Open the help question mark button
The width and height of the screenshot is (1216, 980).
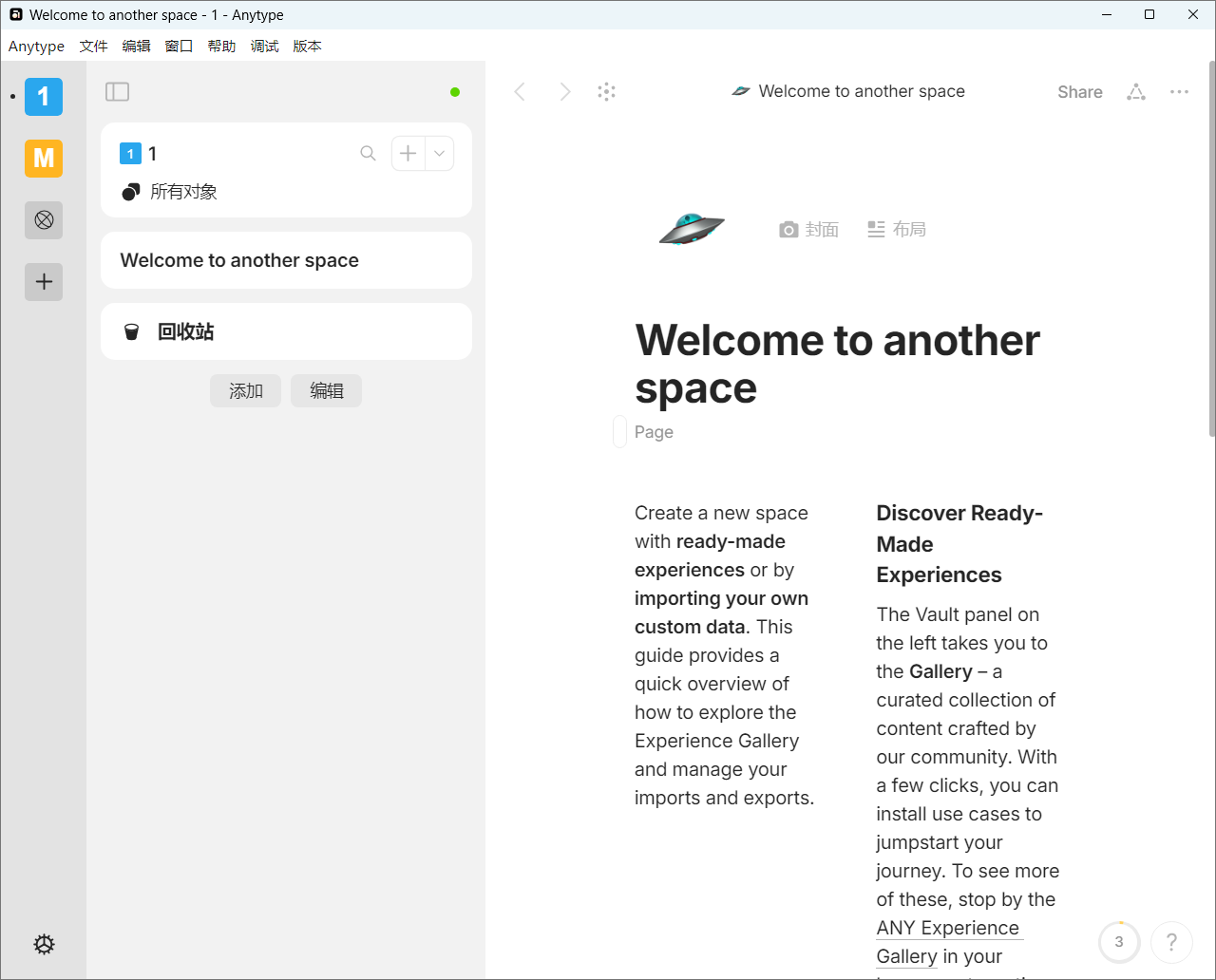point(1171,942)
